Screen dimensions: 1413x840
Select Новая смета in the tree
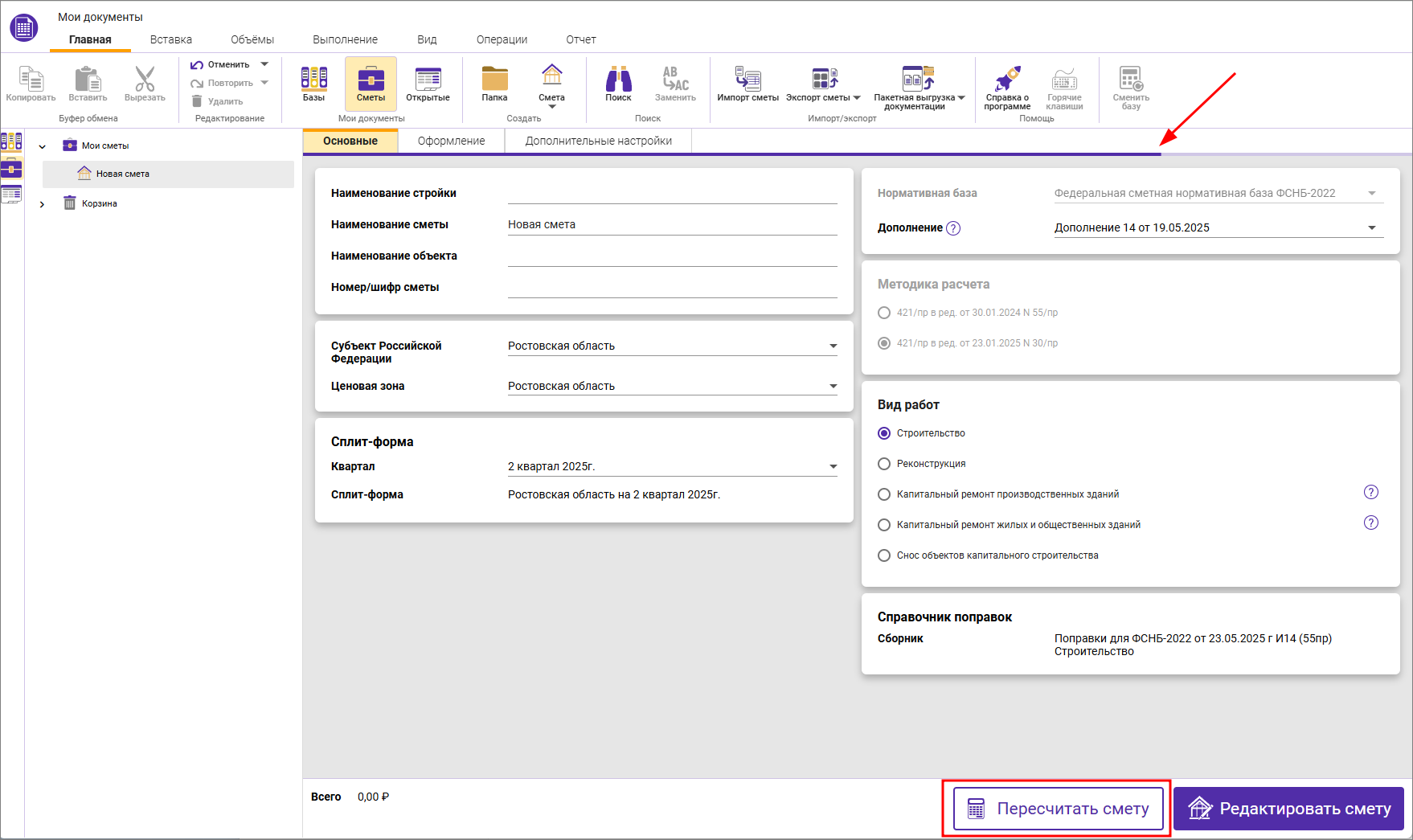(x=122, y=174)
